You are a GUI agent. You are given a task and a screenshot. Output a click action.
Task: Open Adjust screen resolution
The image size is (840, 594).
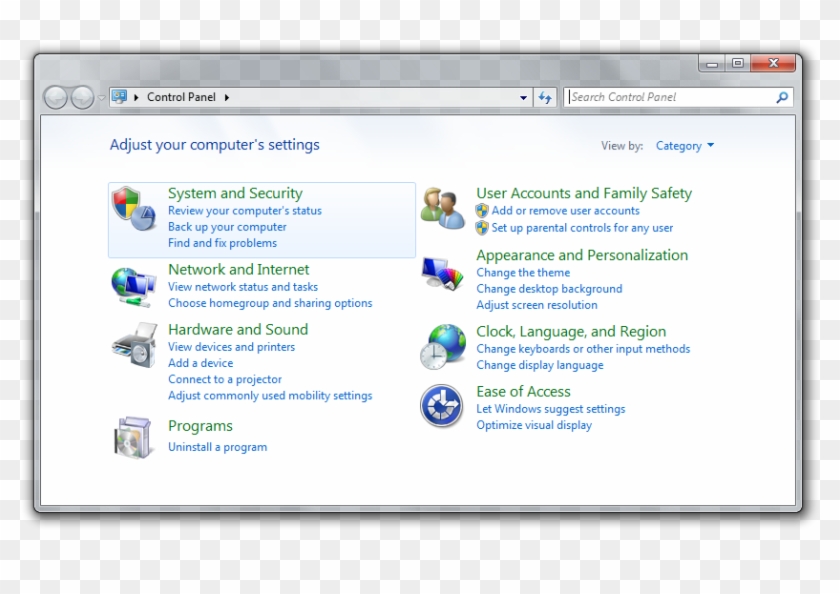[x=537, y=304]
